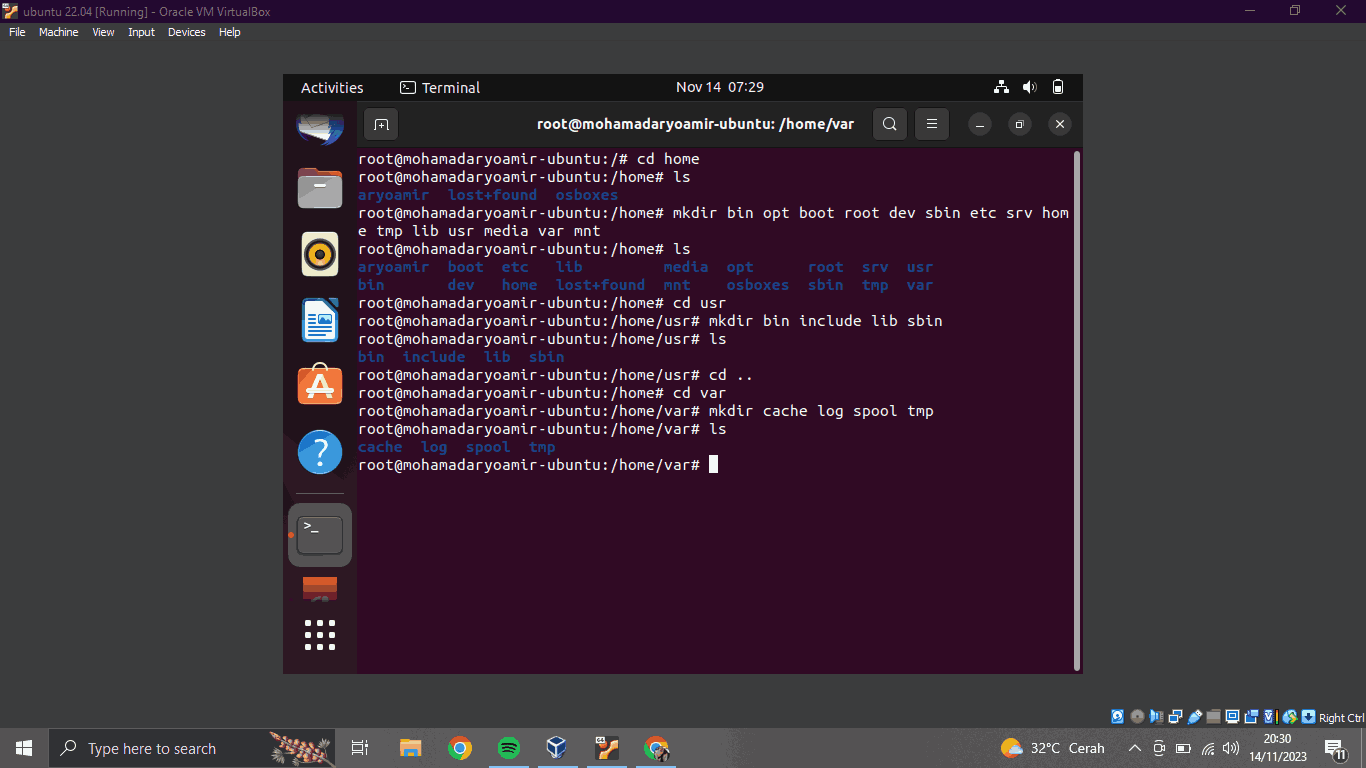
Task: Click the Windows taskbar search box
Action: 193,748
